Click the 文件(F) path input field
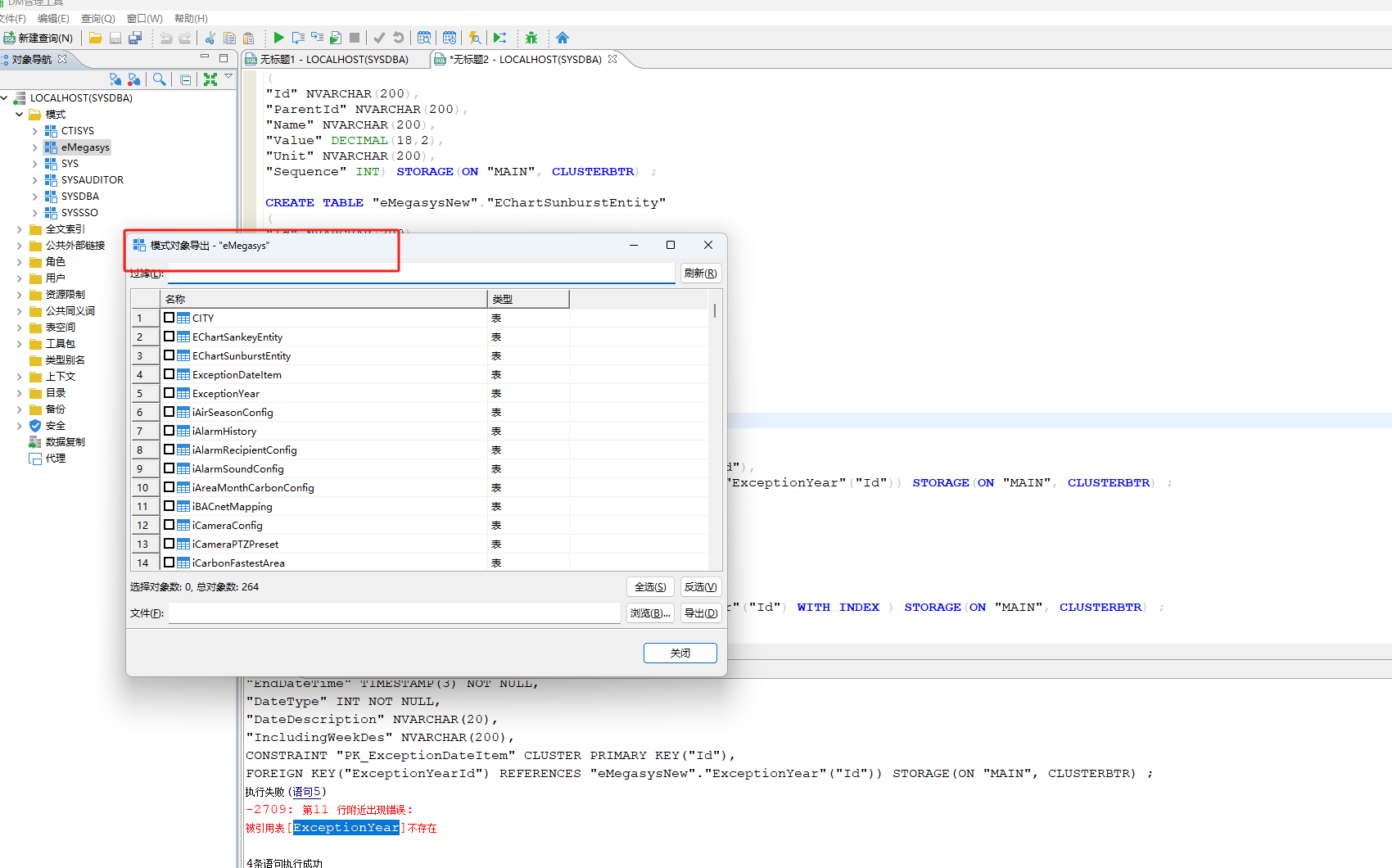1392x868 pixels. coord(395,613)
